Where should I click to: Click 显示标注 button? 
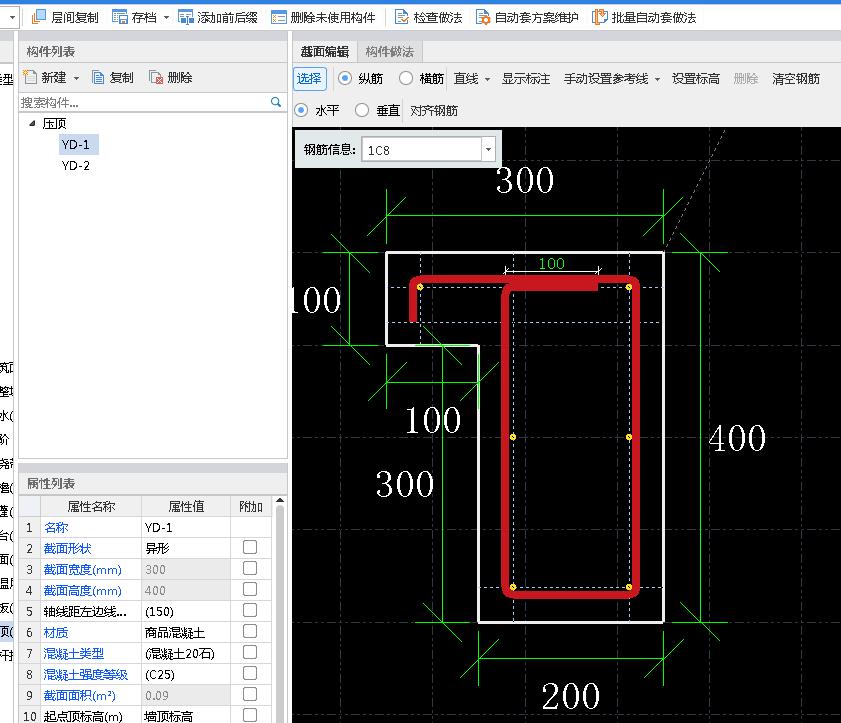526,79
